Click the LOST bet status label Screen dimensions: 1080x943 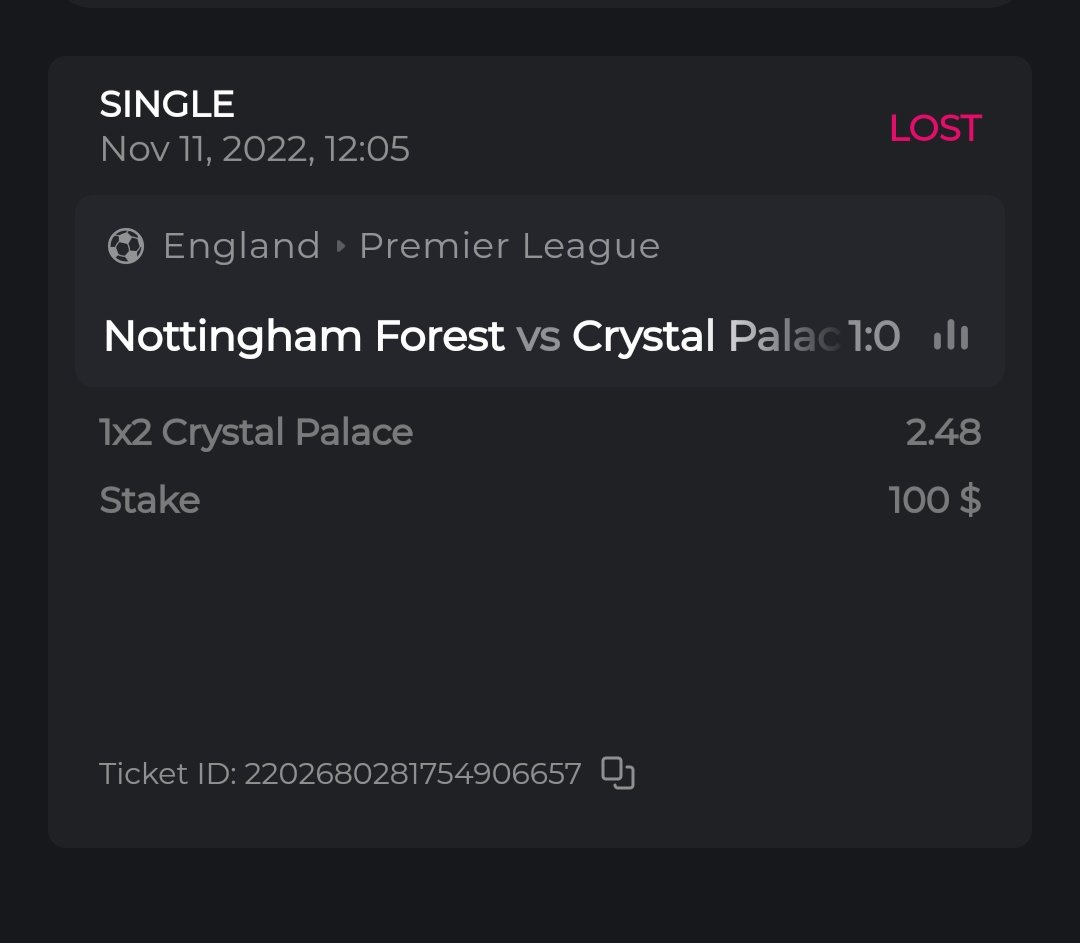(x=935, y=128)
